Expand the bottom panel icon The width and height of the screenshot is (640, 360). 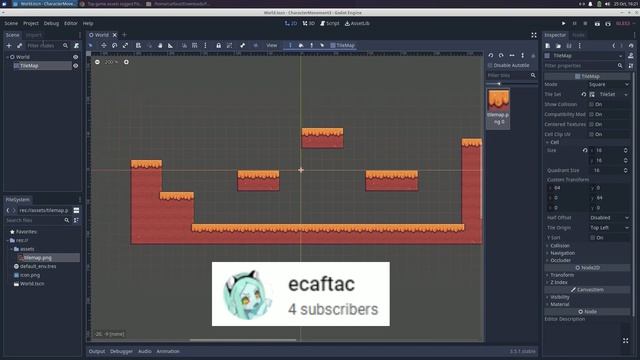(625, 340)
